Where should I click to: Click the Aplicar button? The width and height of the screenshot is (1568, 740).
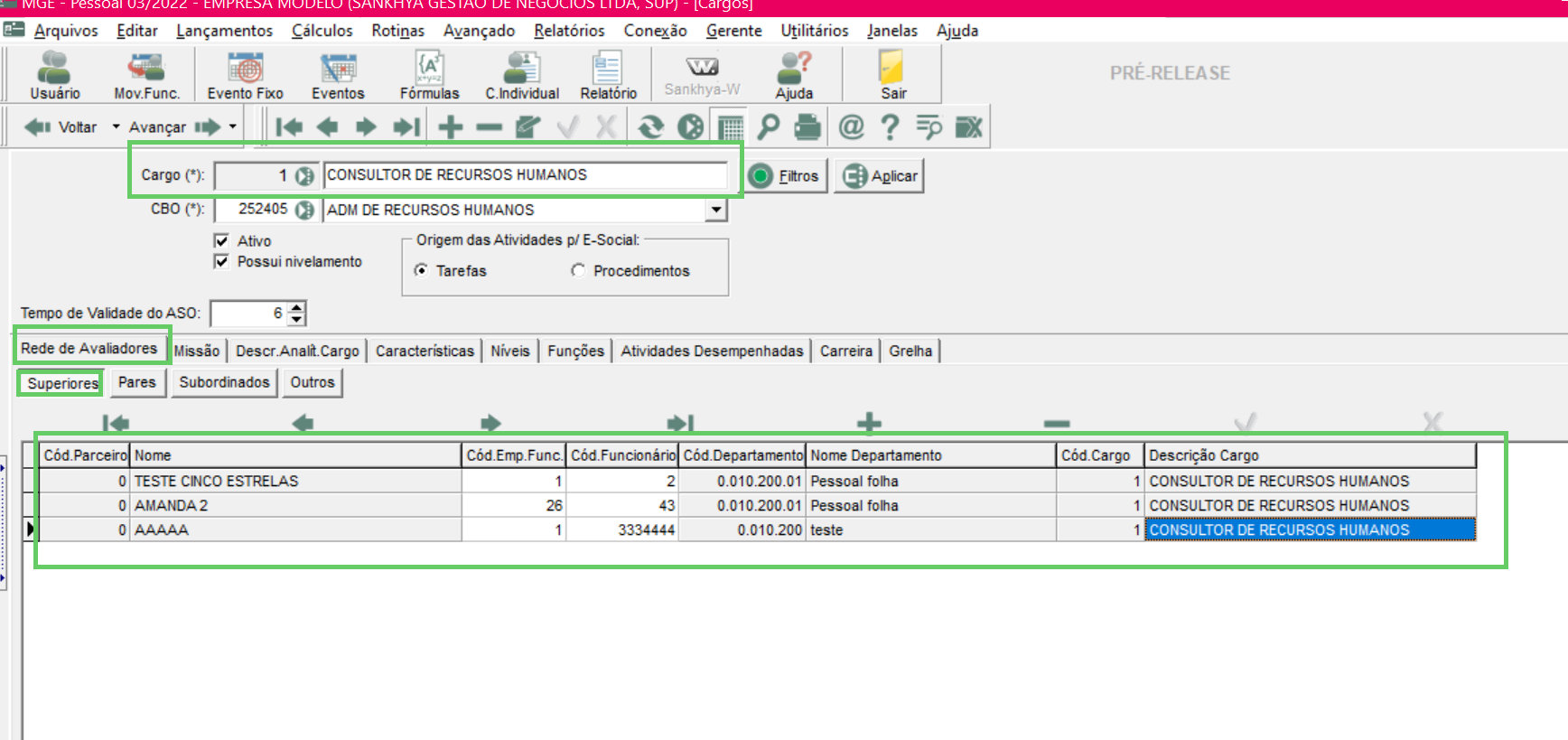[x=880, y=176]
